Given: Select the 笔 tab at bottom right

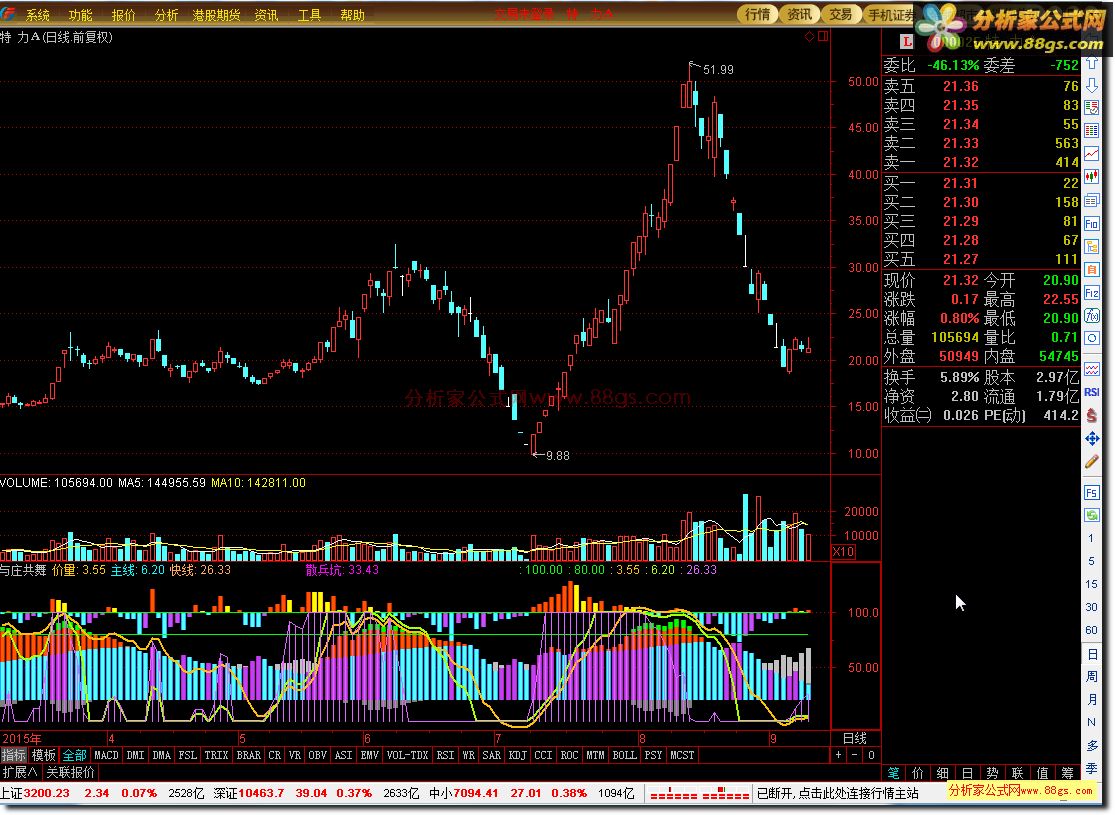Looking at the screenshot, I should 893,773.
